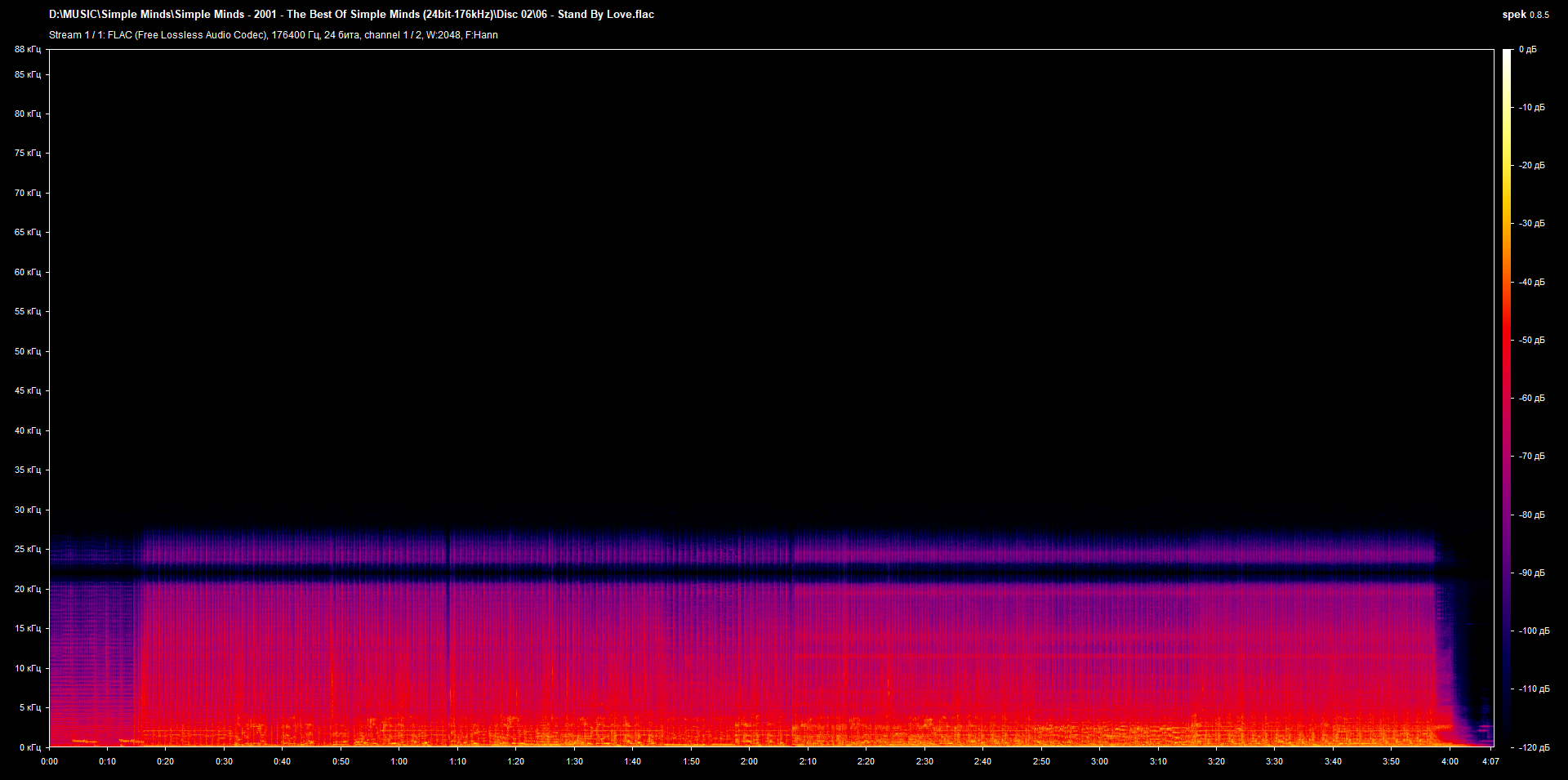
Task: Click the 4:07 end time label
Action: [1490, 761]
